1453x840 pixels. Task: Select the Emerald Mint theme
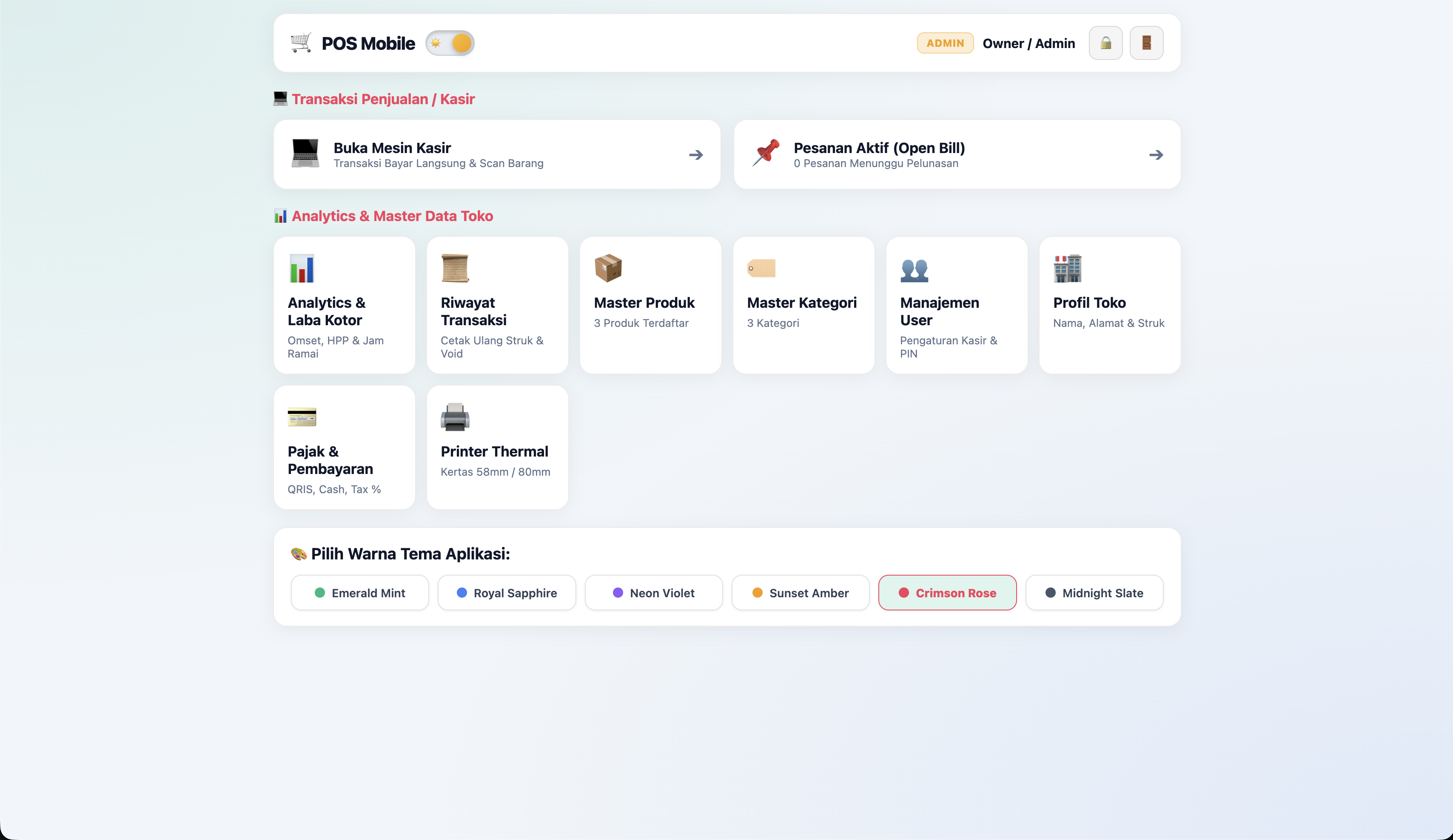tap(360, 592)
